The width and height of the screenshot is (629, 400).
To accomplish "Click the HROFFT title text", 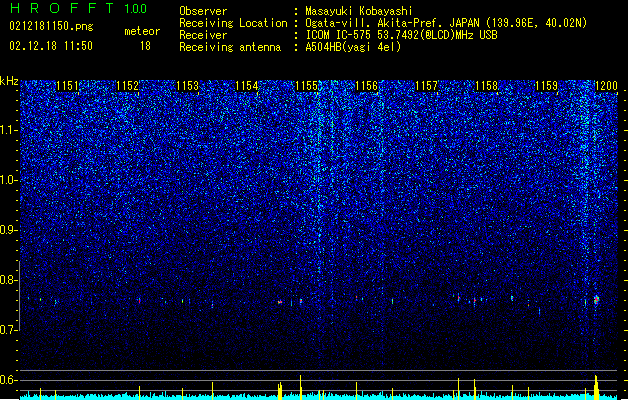I will 62,8.
